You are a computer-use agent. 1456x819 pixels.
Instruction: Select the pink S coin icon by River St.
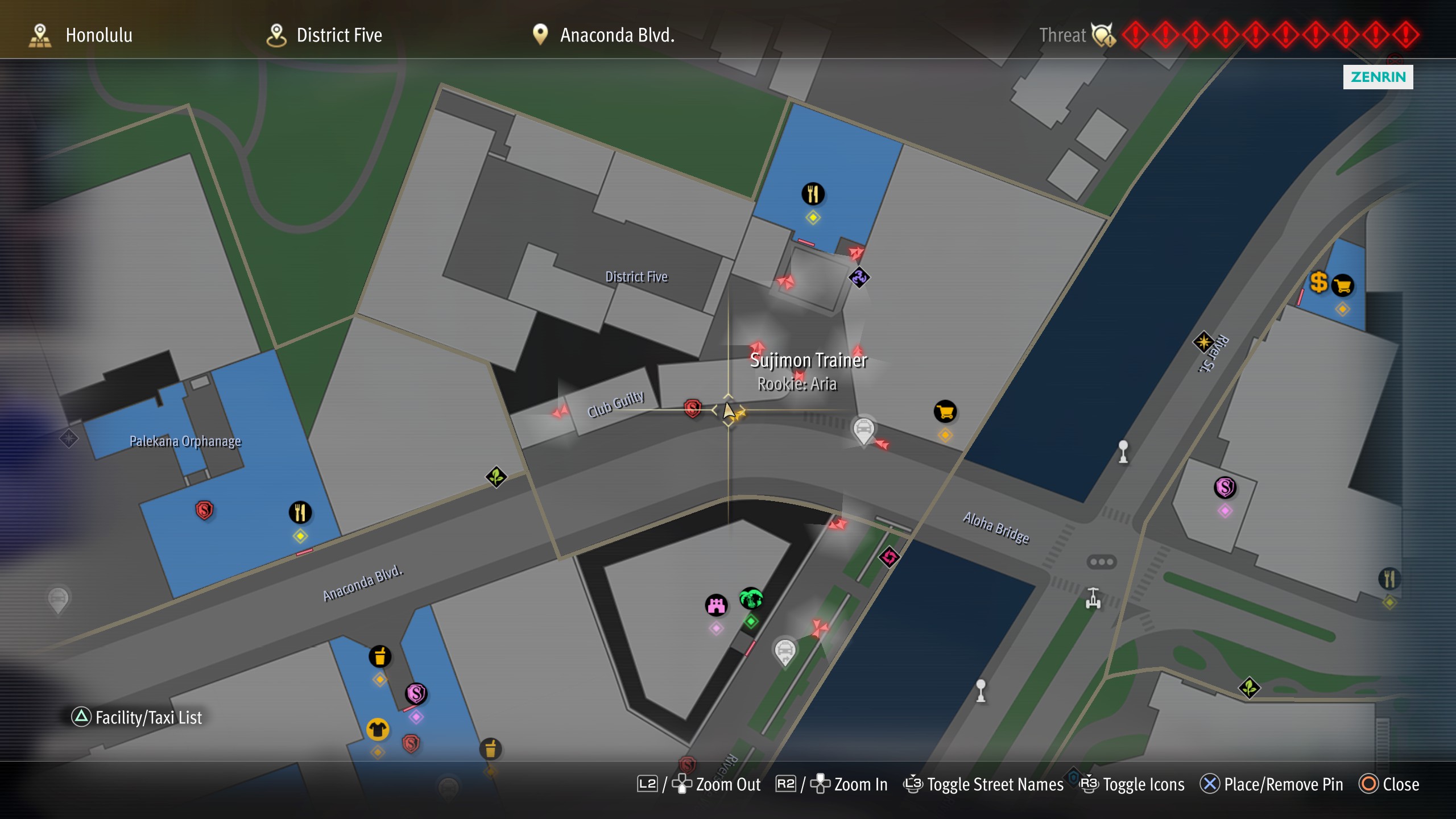[x=1225, y=487]
